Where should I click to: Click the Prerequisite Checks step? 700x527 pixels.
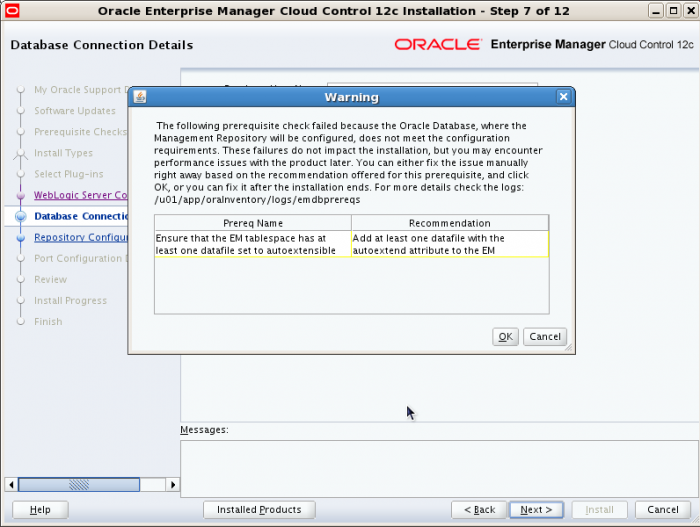81,132
